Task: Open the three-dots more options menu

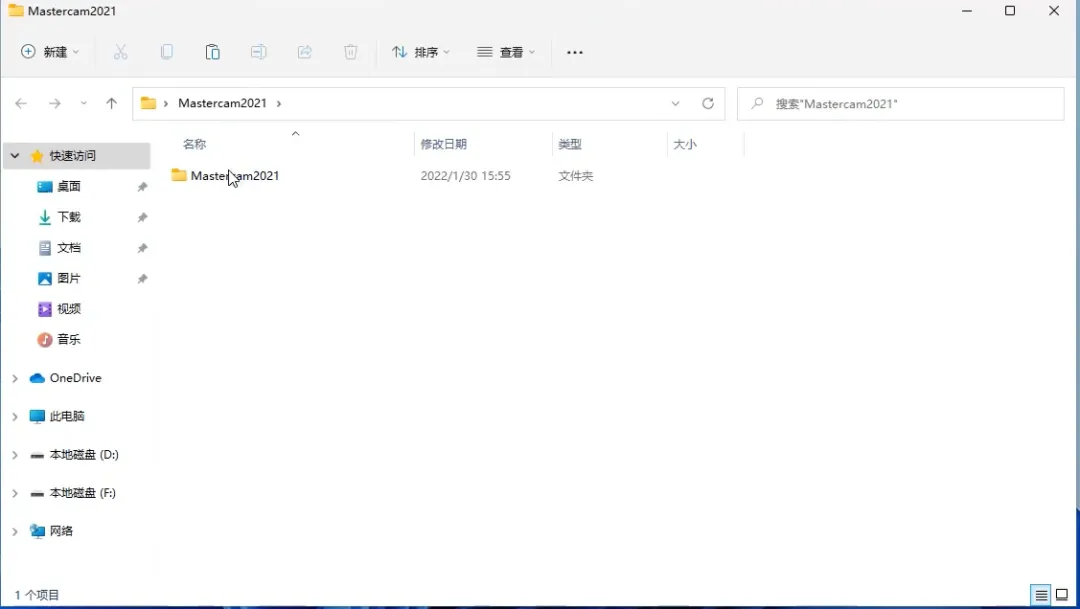Action: coord(574,52)
